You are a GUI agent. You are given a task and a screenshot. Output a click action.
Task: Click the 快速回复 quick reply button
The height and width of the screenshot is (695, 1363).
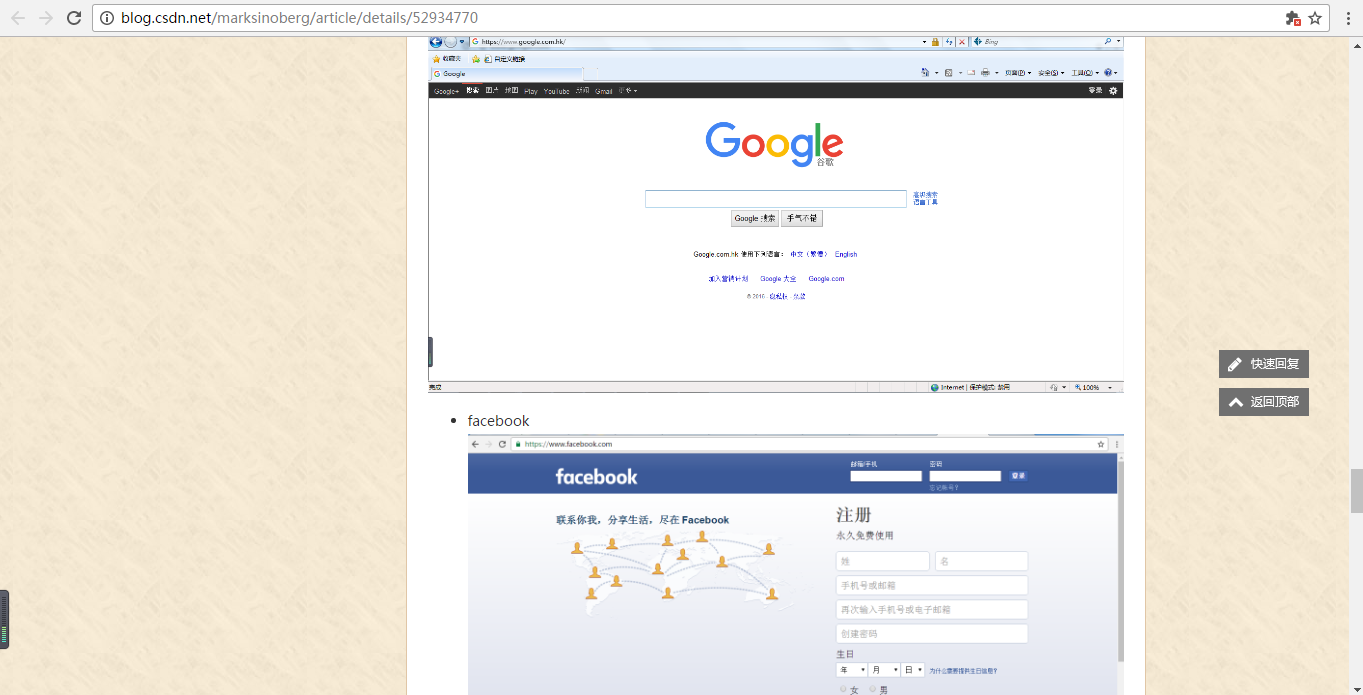point(1264,364)
